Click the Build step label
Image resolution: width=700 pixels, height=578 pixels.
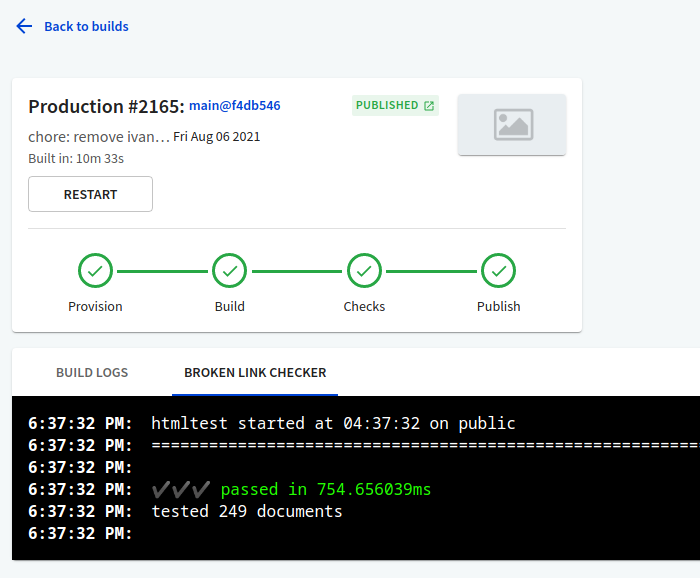click(229, 307)
